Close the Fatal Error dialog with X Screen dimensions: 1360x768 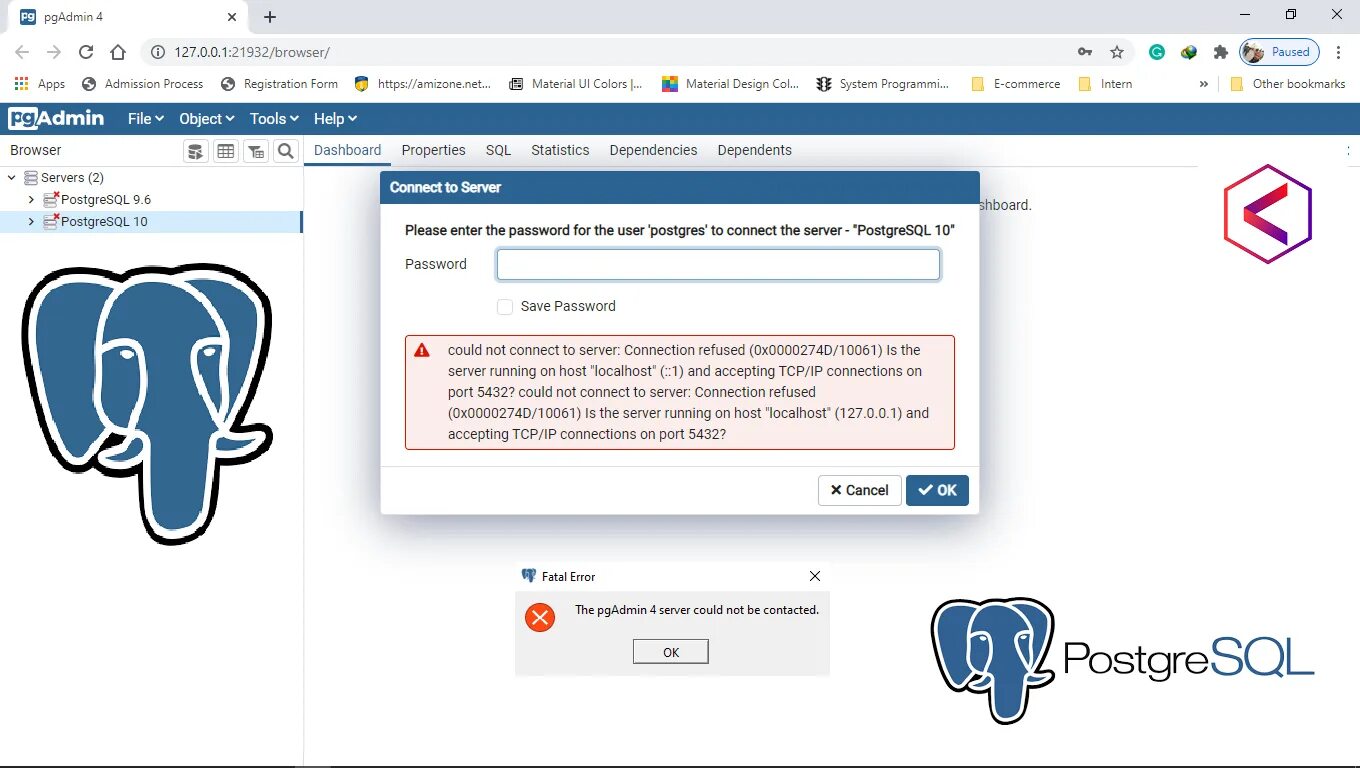click(815, 576)
